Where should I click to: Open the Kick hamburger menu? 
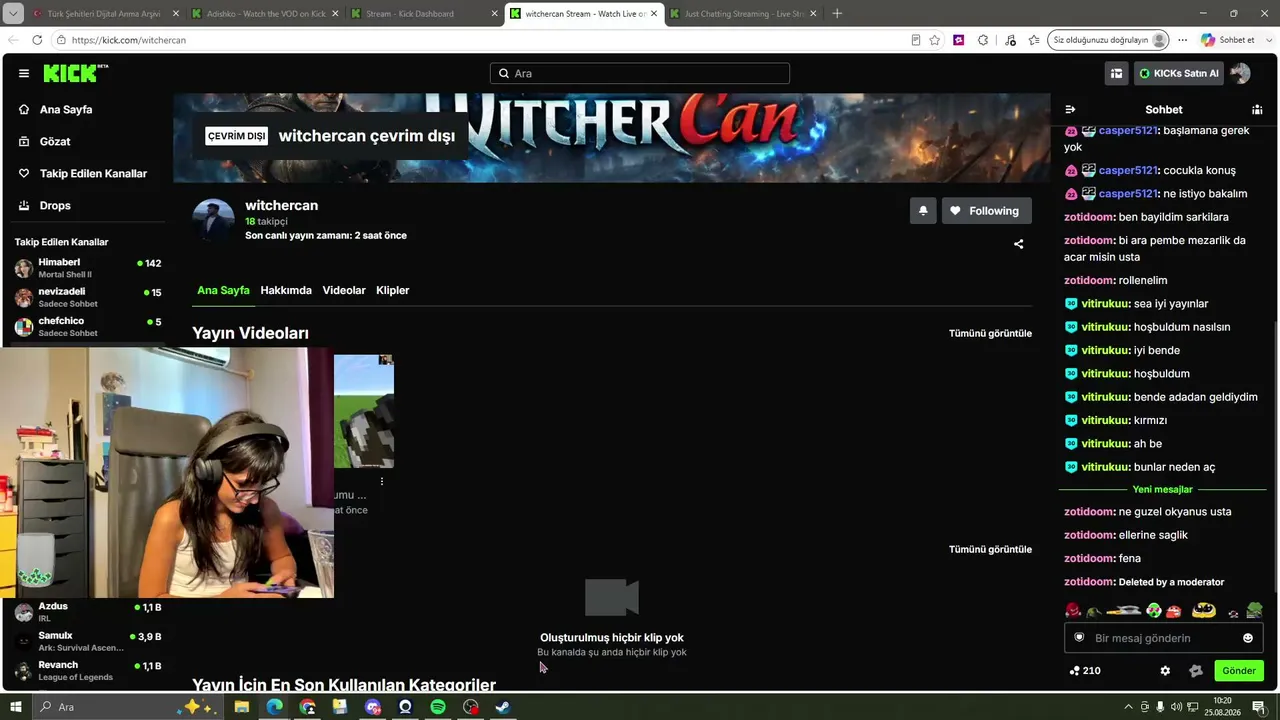24,73
